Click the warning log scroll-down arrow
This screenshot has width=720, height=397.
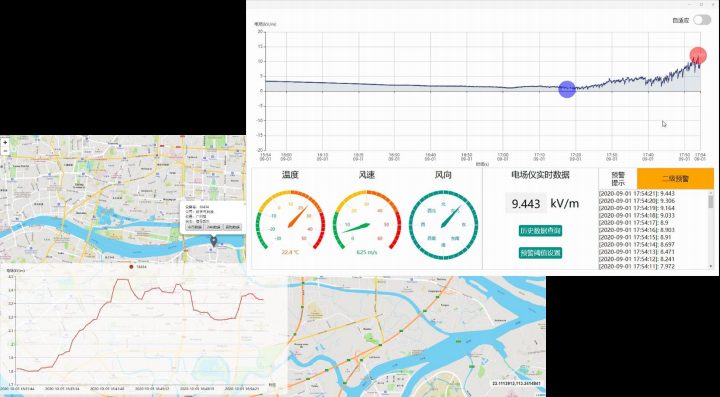(711, 267)
